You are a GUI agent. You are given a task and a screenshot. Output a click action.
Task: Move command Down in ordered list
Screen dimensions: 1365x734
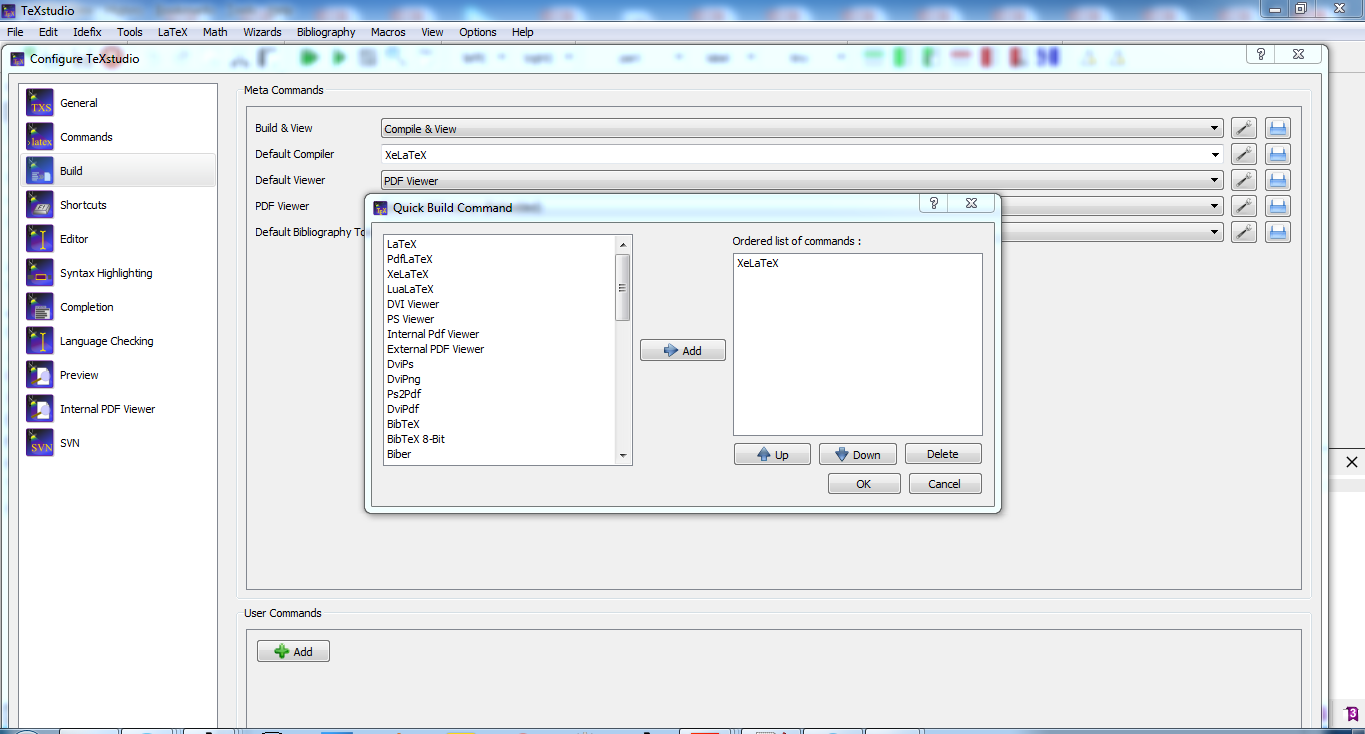pos(857,454)
